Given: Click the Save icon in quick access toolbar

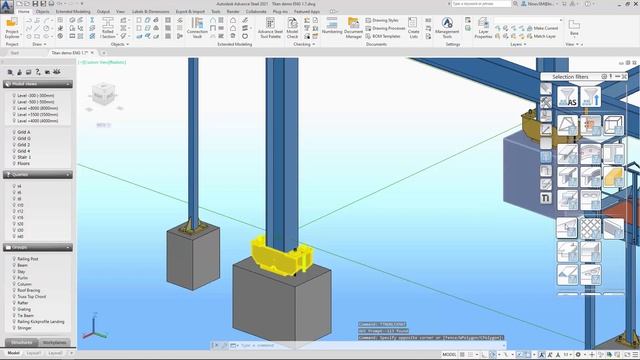Looking at the screenshot, I should click(36, 4).
